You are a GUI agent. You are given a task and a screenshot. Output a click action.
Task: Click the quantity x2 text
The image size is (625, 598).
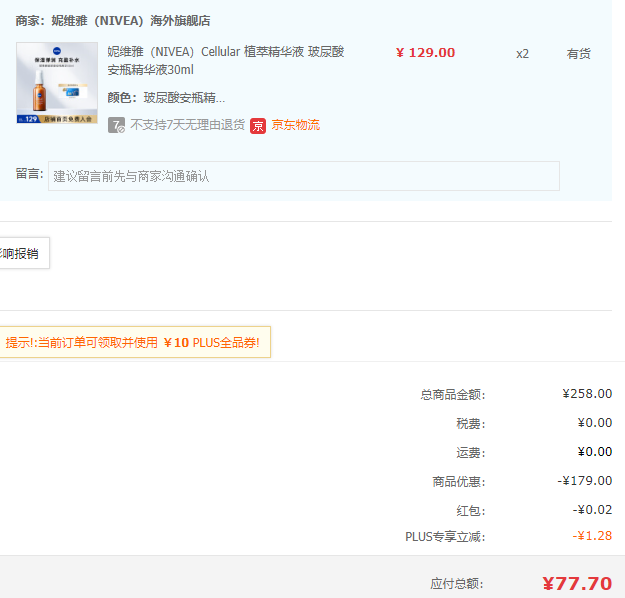(522, 54)
